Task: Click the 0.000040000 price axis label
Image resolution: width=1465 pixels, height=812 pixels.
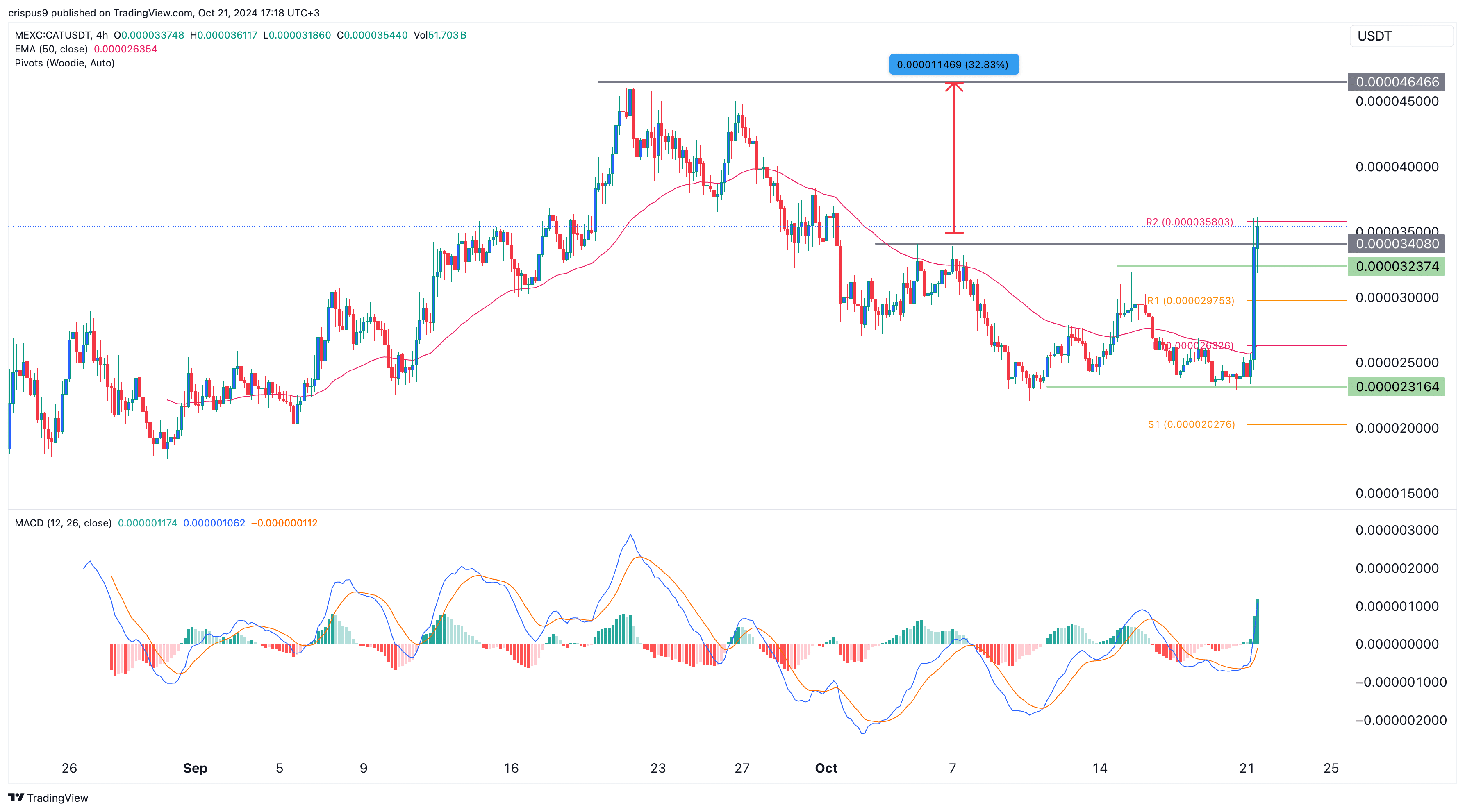Action: coord(1397,166)
